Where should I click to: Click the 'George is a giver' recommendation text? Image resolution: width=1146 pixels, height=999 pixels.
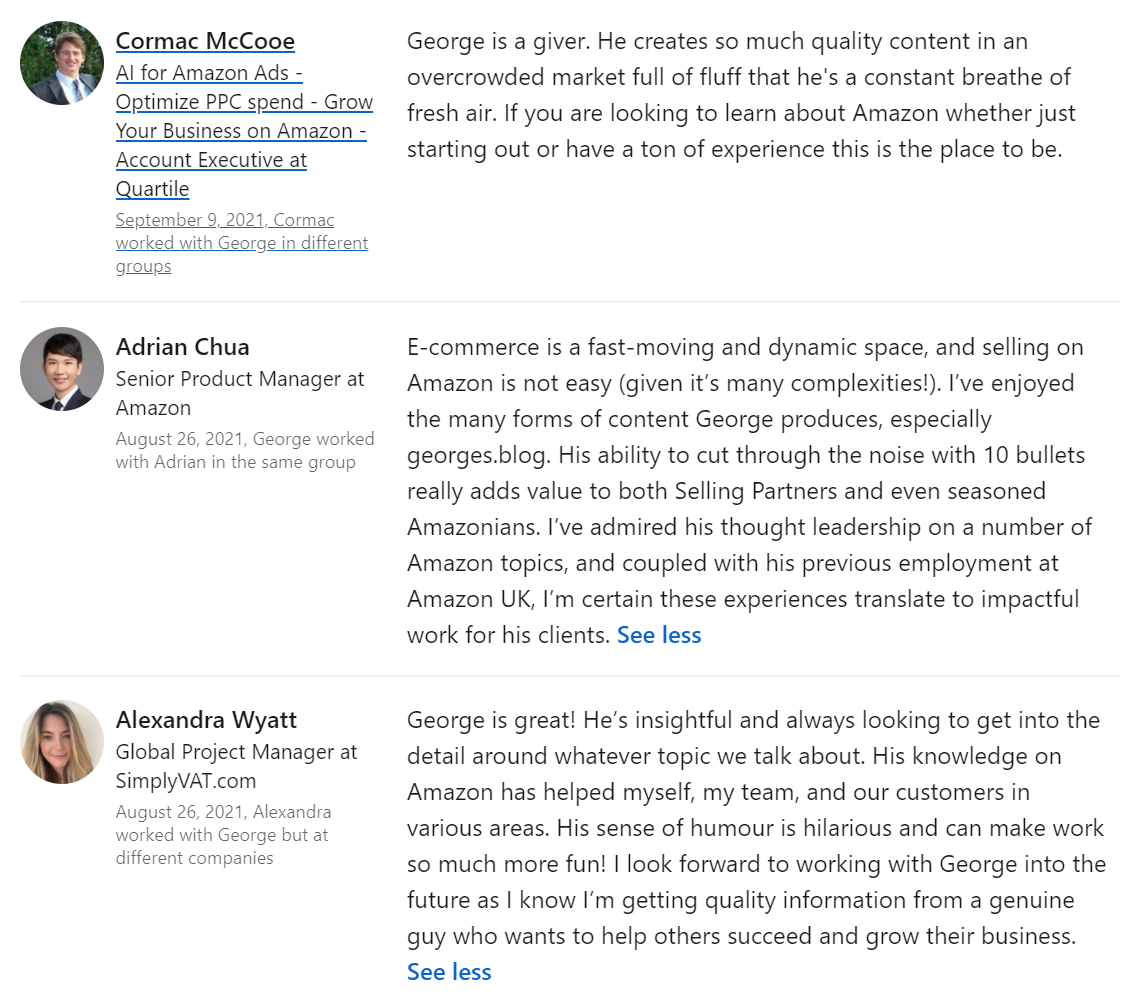point(740,95)
